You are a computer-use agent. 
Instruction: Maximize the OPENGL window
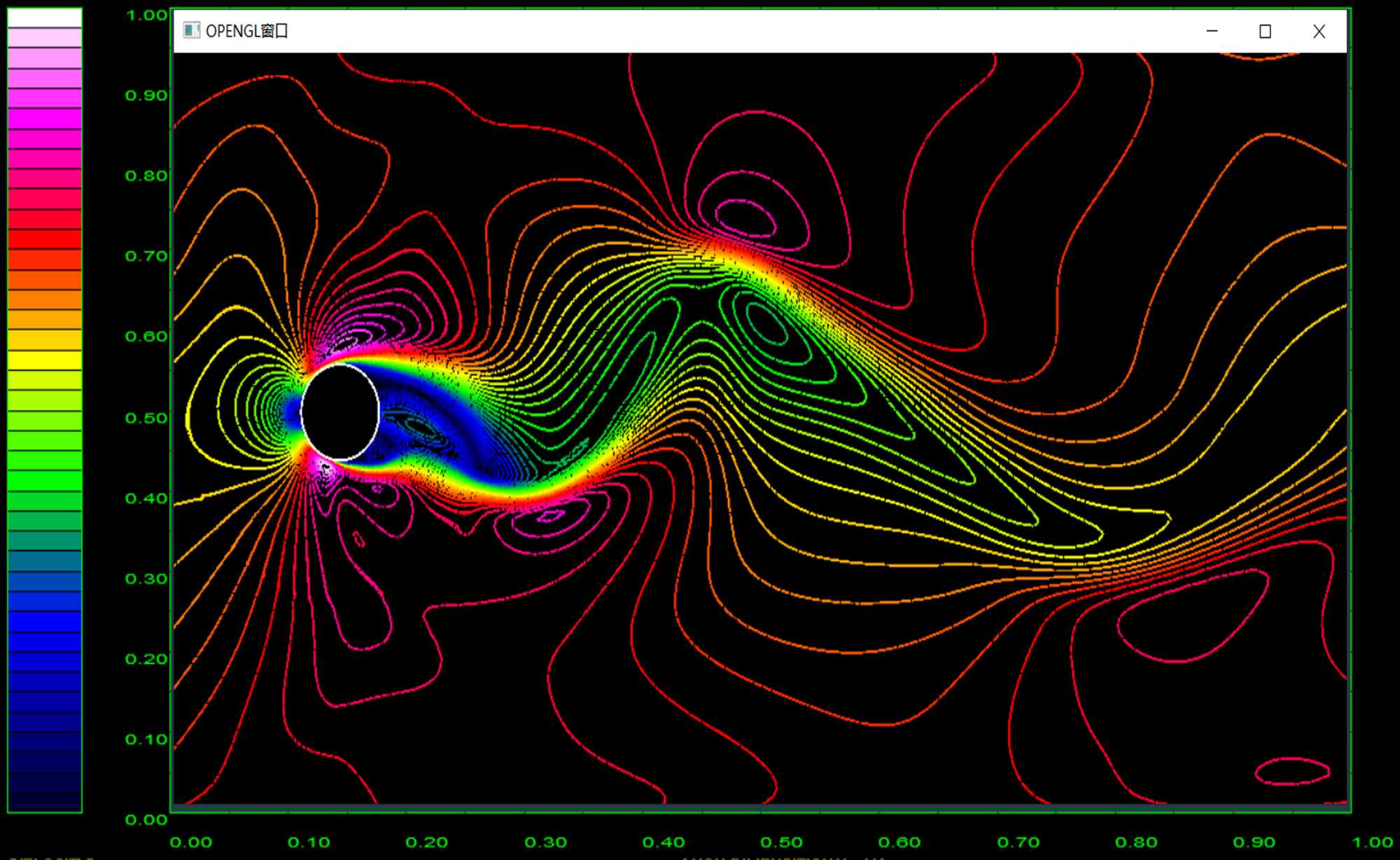[x=1265, y=31]
